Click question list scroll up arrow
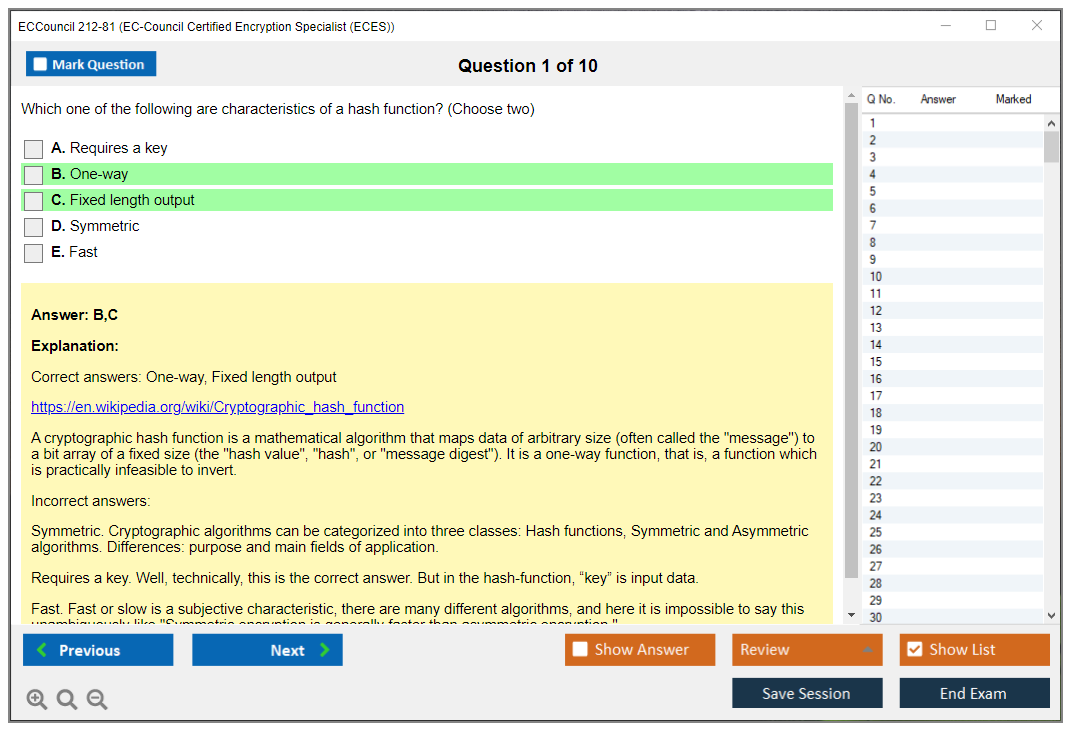This screenshot has width=1075, height=735. tap(1051, 124)
